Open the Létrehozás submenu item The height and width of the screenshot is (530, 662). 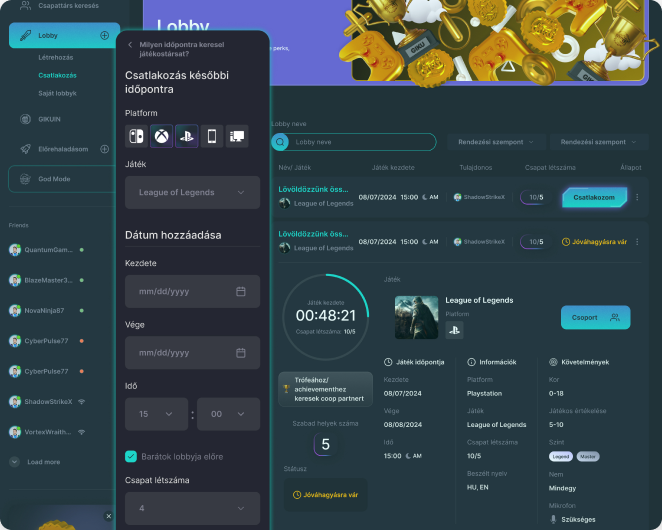[x=56, y=58]
